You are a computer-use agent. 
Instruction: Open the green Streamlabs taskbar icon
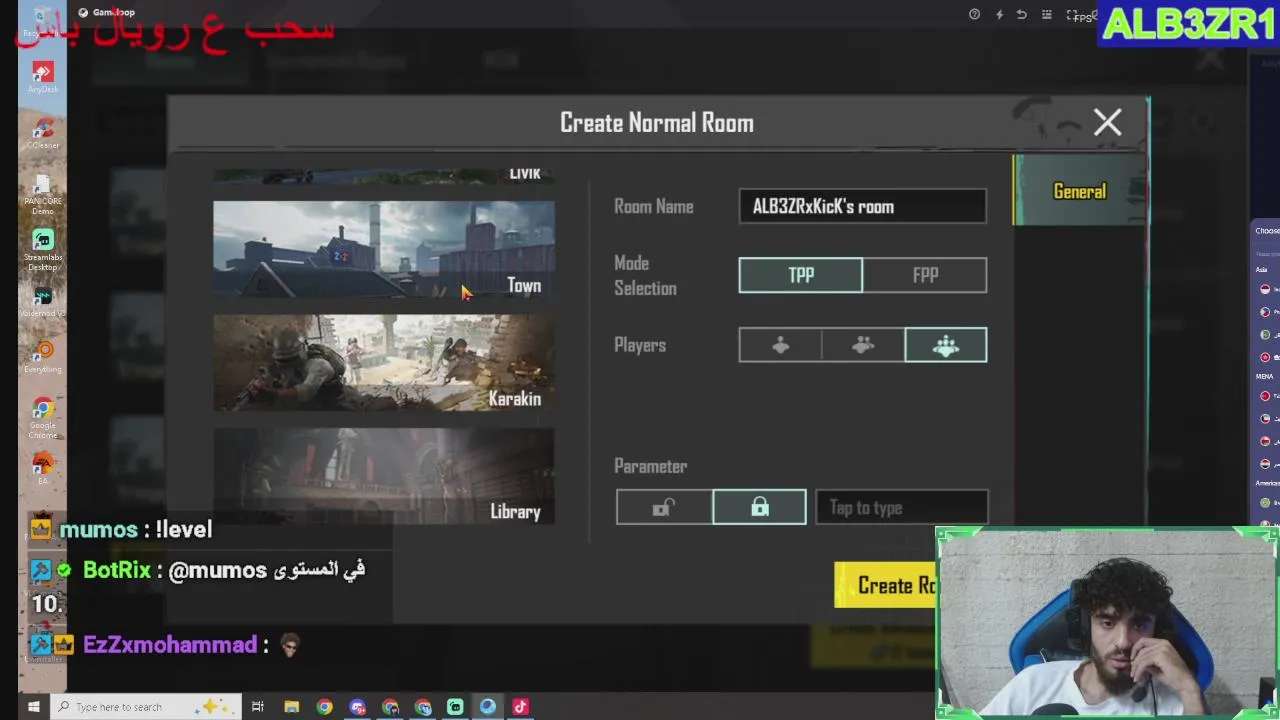pyautogui.click(x=455, y=707)
